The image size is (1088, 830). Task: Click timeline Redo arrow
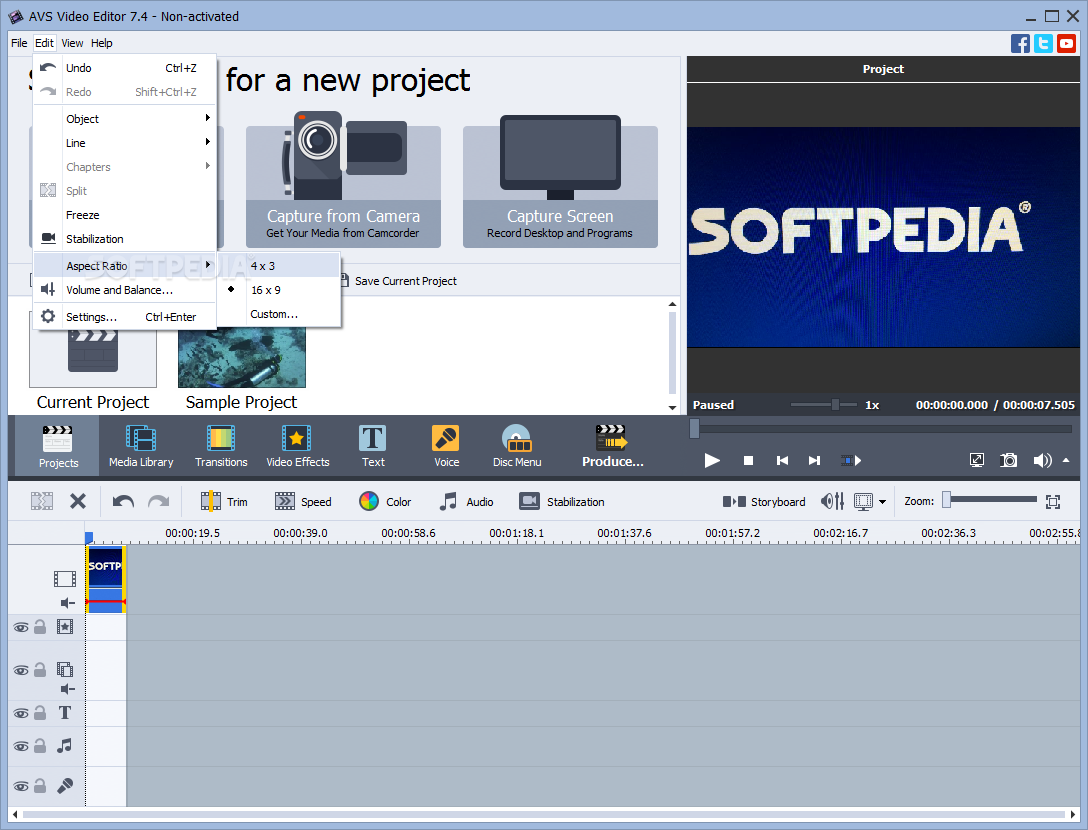[x=159, y=501]
